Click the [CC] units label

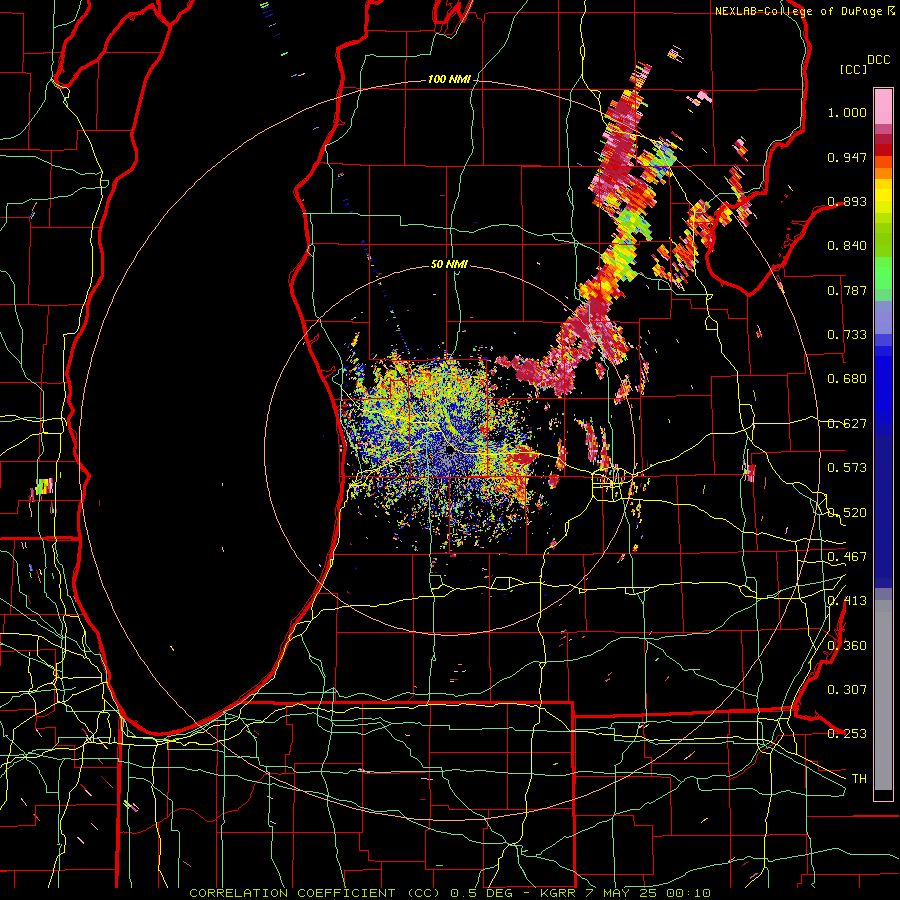coord(854,69)
